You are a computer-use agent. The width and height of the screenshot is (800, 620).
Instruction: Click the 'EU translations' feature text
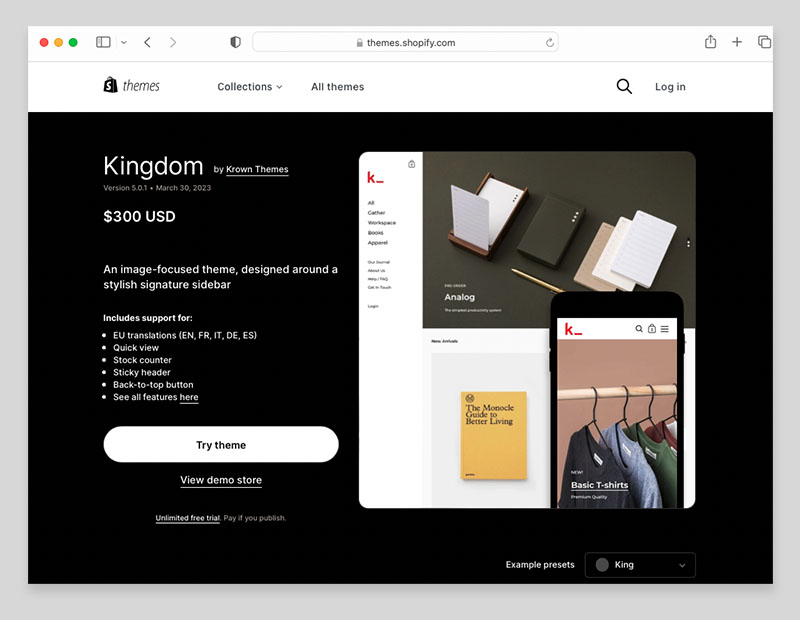coord(185,335)
